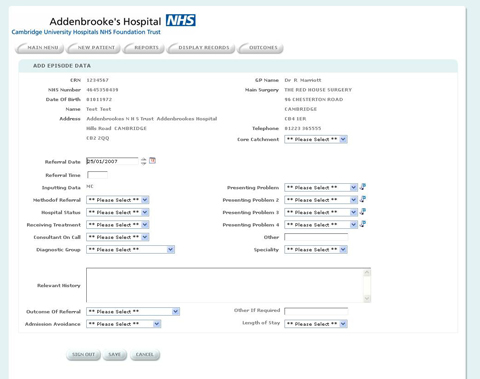This screenshot has height=379, width=480.
Task: Expand the Length of Stay dropdown
Action: (x=316, y=324)
